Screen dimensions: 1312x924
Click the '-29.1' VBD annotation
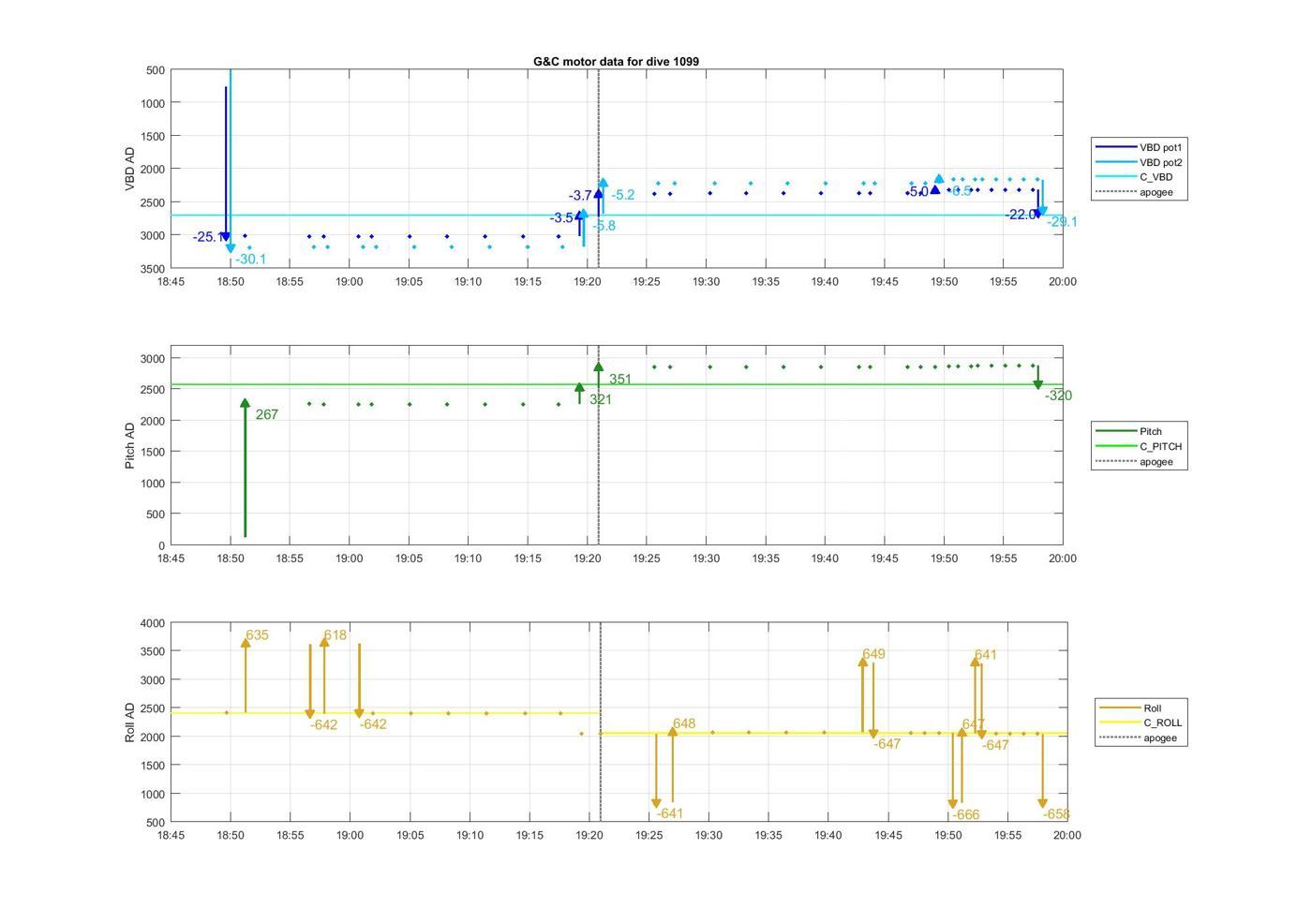1062,222
